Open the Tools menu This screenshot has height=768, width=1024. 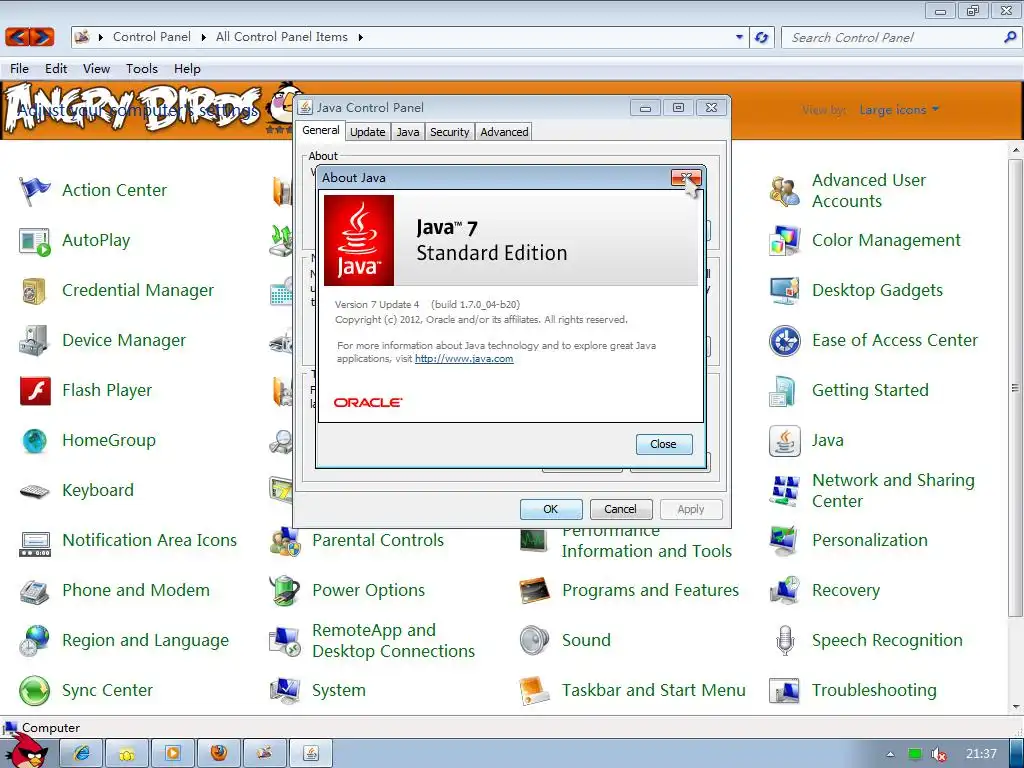tap(142, 69)
